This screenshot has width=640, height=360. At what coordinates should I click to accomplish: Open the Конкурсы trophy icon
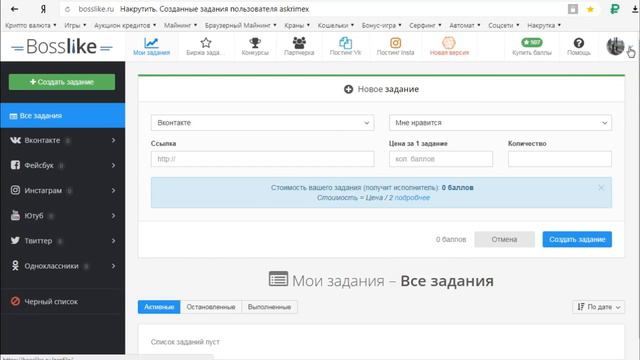[255, 43]
